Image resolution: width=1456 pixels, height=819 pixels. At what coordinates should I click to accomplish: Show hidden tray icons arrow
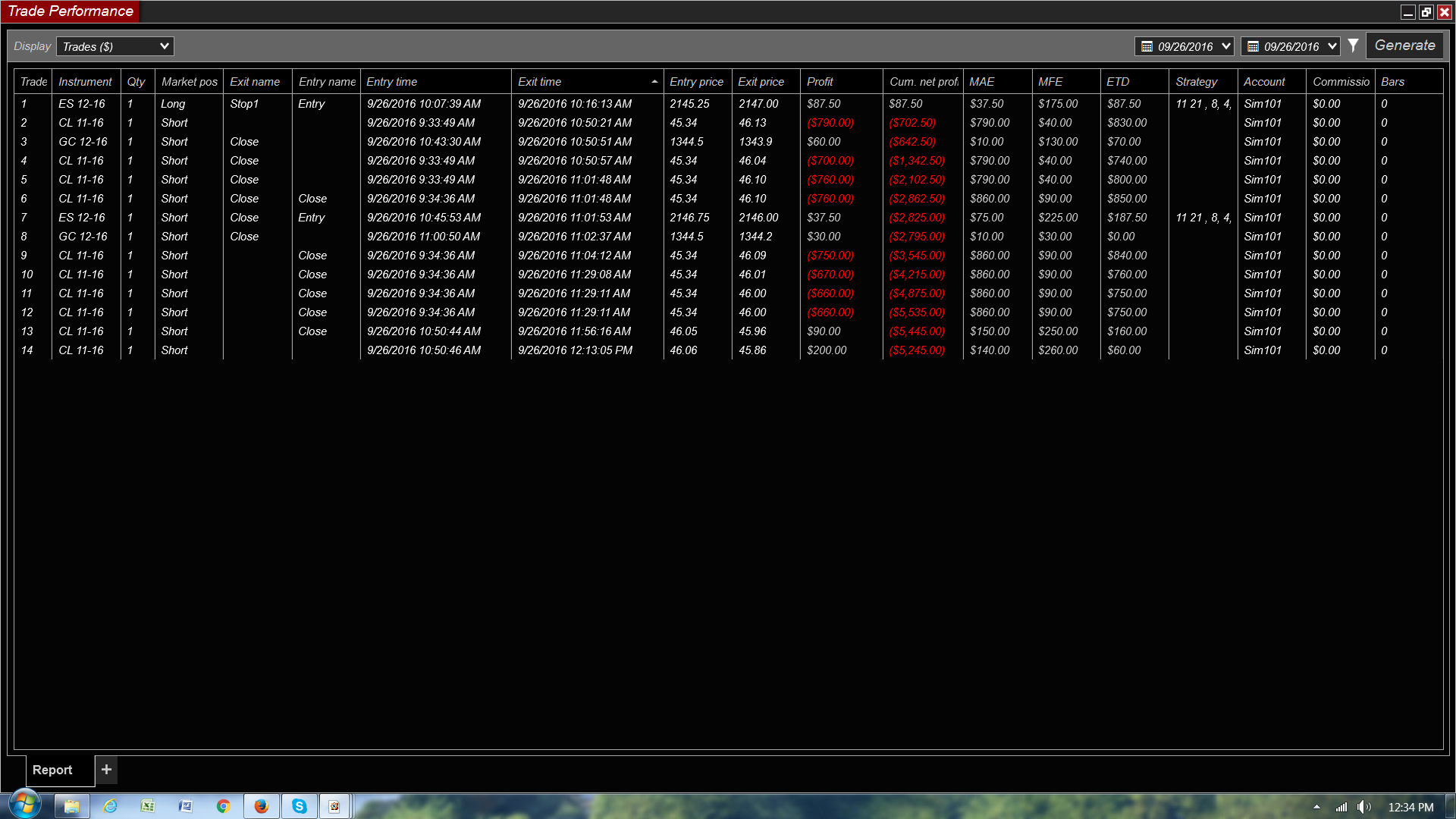[x=1316, y=807]
